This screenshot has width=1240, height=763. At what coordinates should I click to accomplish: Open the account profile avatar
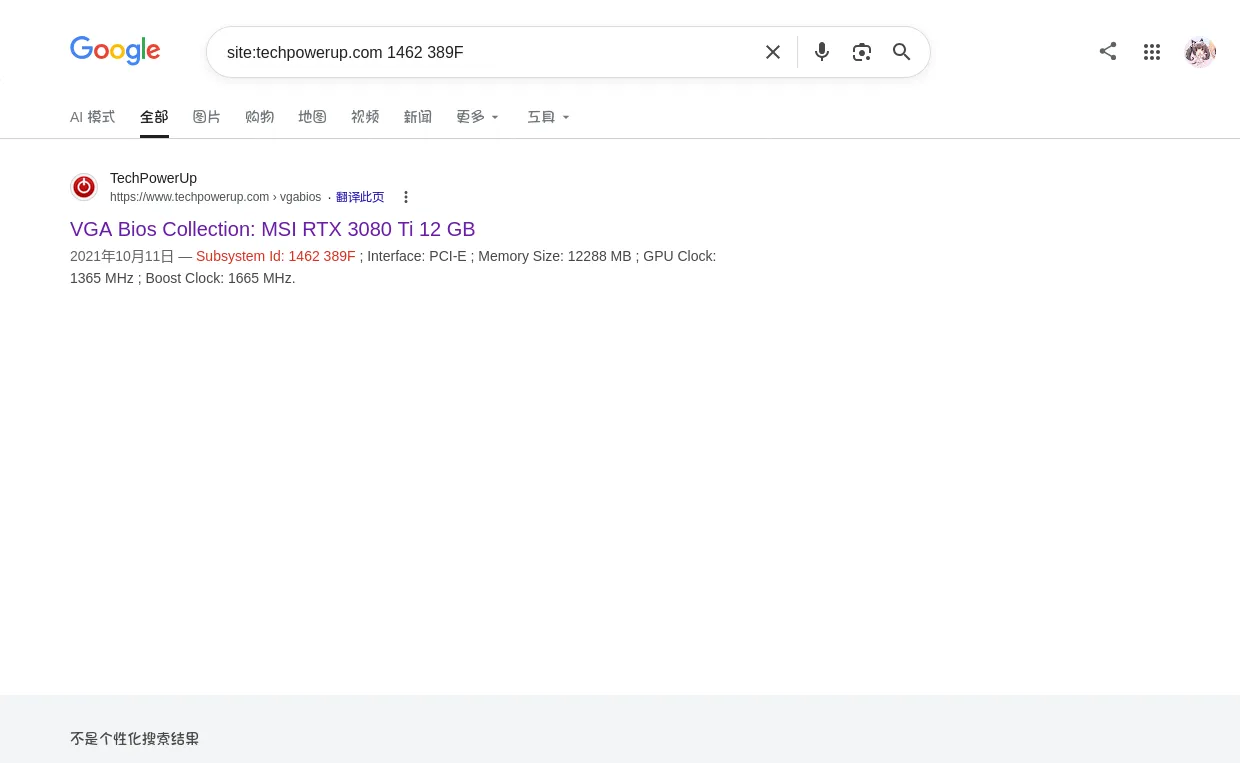point(1200,52)
